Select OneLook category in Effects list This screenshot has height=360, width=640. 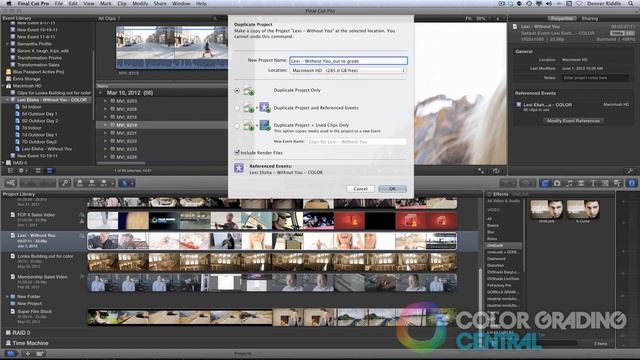[503, 245]
